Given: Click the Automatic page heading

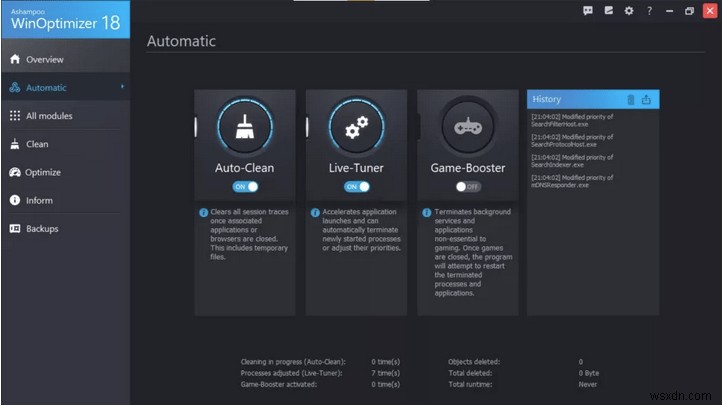Looking at the screenshot, I should pos(181,41).
